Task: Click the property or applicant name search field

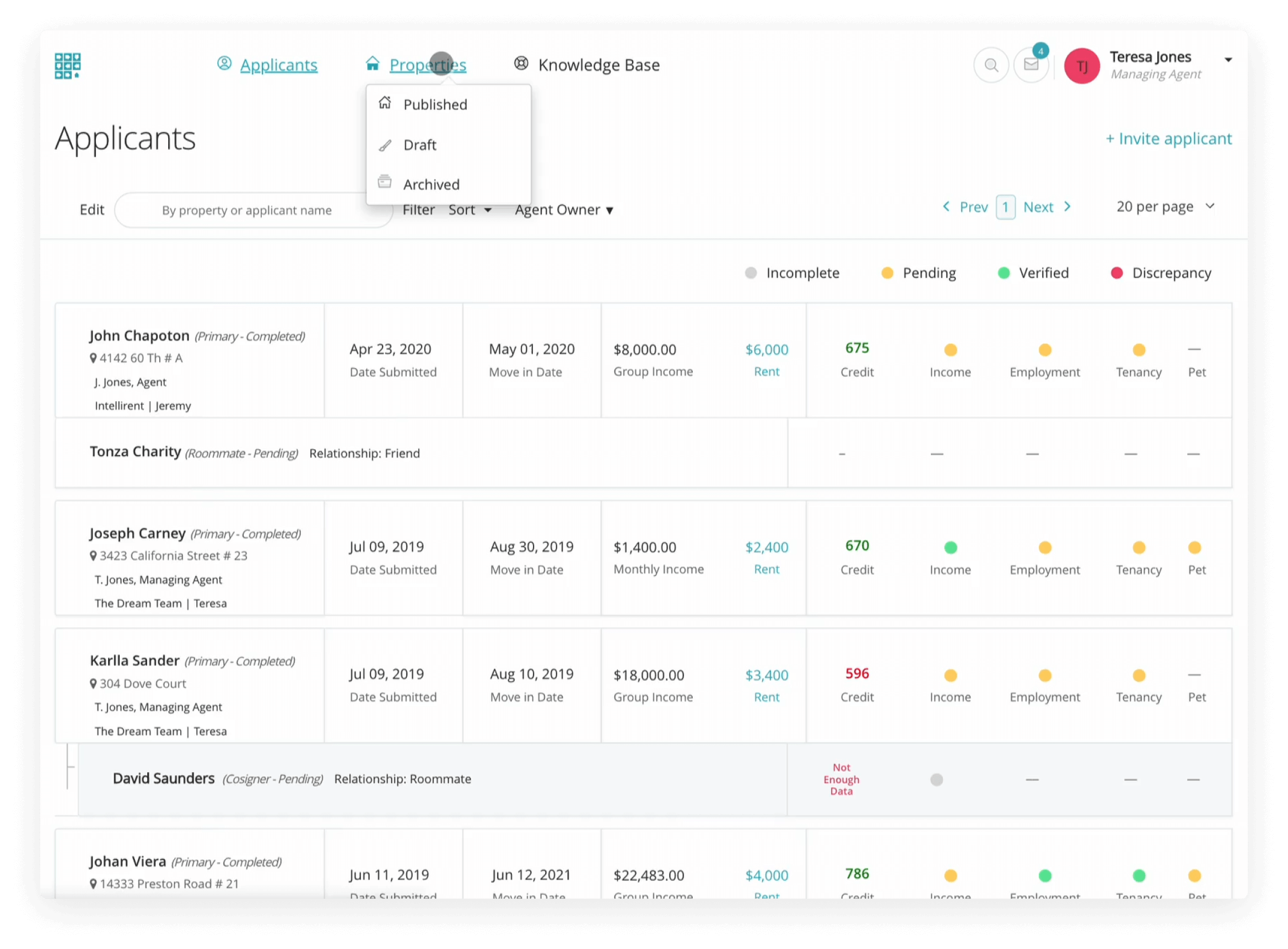Action: click(x=247, y=209)
